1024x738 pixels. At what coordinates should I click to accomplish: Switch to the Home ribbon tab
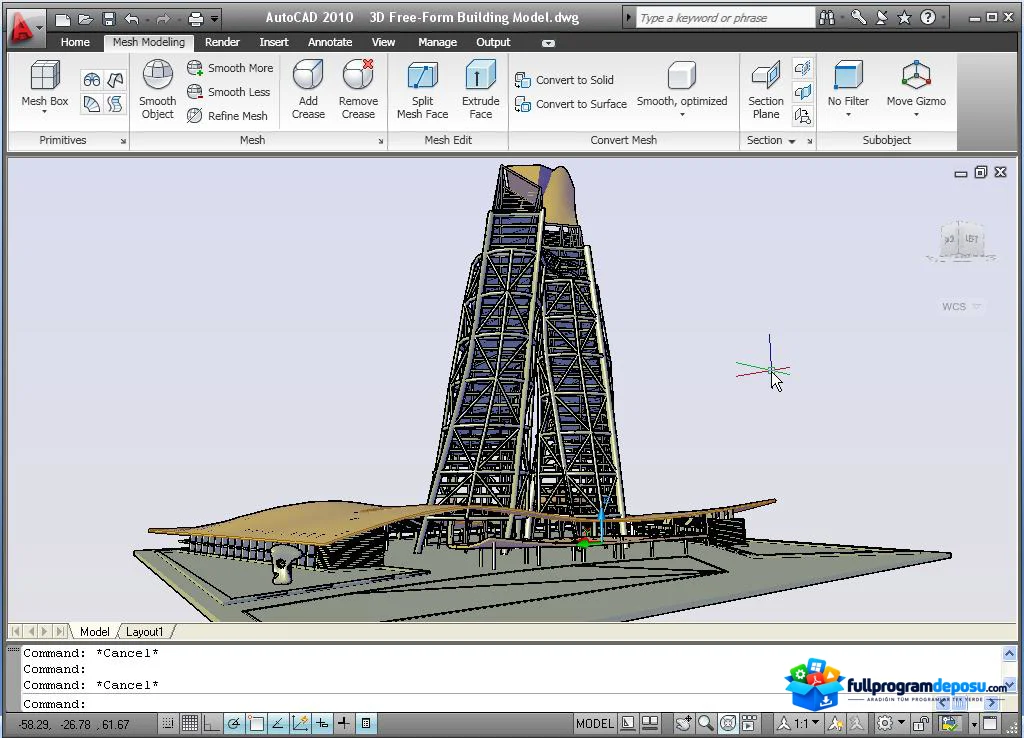pos(75,42)
